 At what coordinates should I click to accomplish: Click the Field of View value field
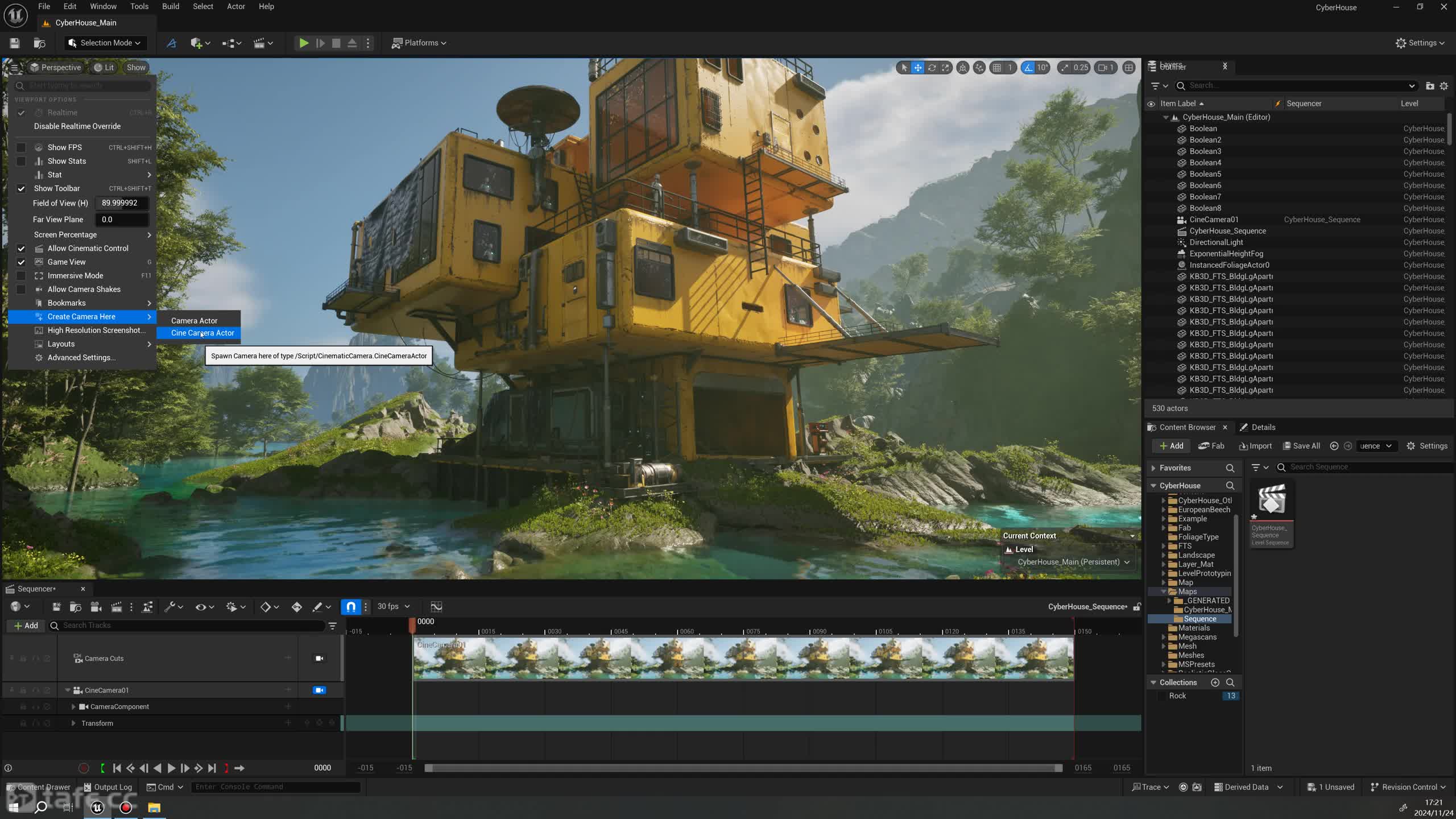click(122, 203)
